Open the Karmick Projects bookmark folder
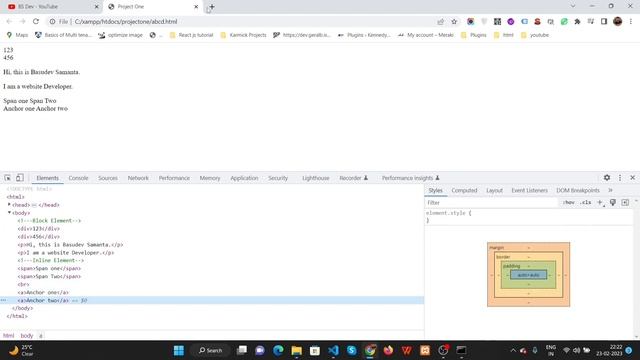The width and height of the screenshot is (640, 360). [x=243, y=35]
